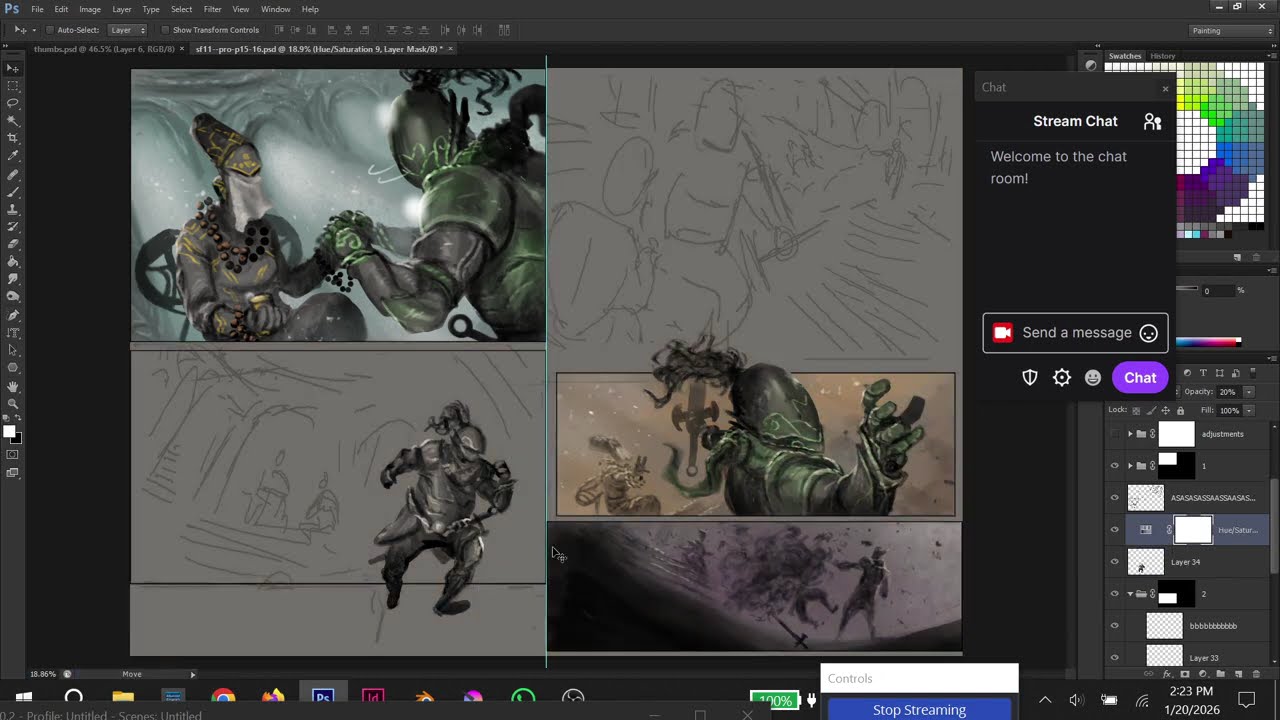Select the Brush tool
The image size is (1280, 720).
pyautogui.click(x=13, y=191)
